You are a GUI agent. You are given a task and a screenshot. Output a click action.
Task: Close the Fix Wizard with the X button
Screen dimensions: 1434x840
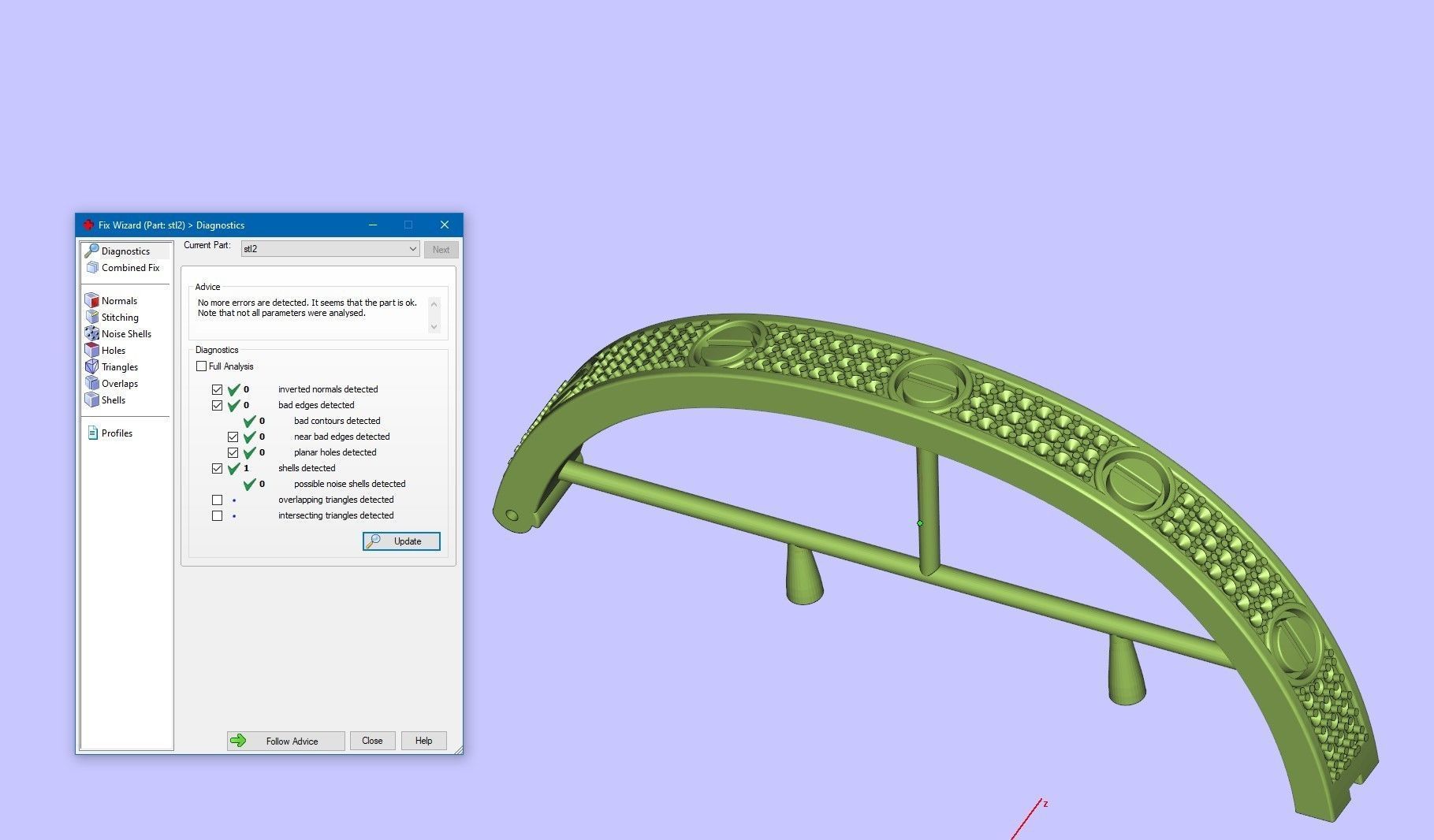[x=445, y=225]
